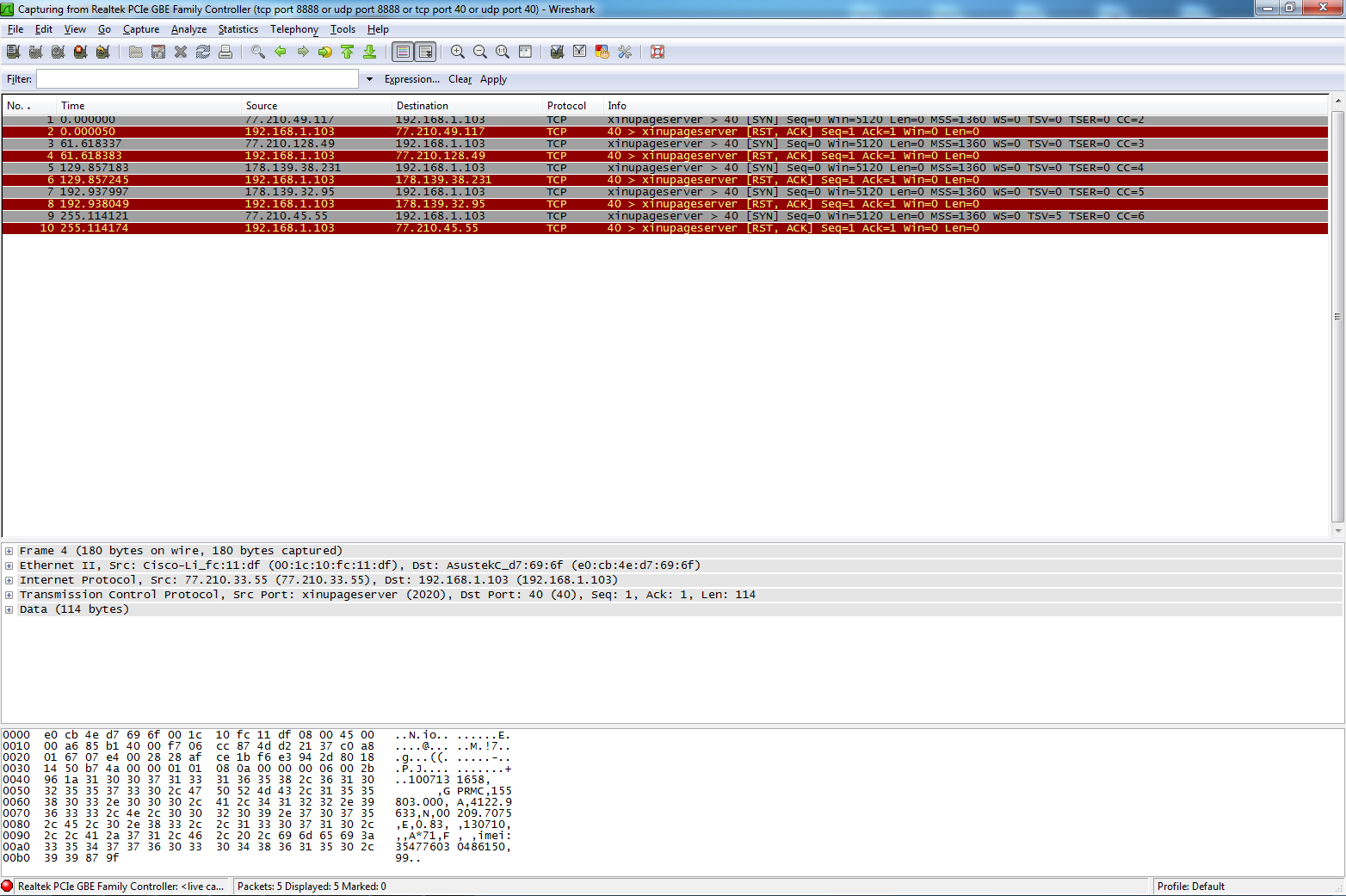Image resolution: width=1346 pixels, height=896 pixels.
Task: Open preferences wrench icon
Action: 625,52
